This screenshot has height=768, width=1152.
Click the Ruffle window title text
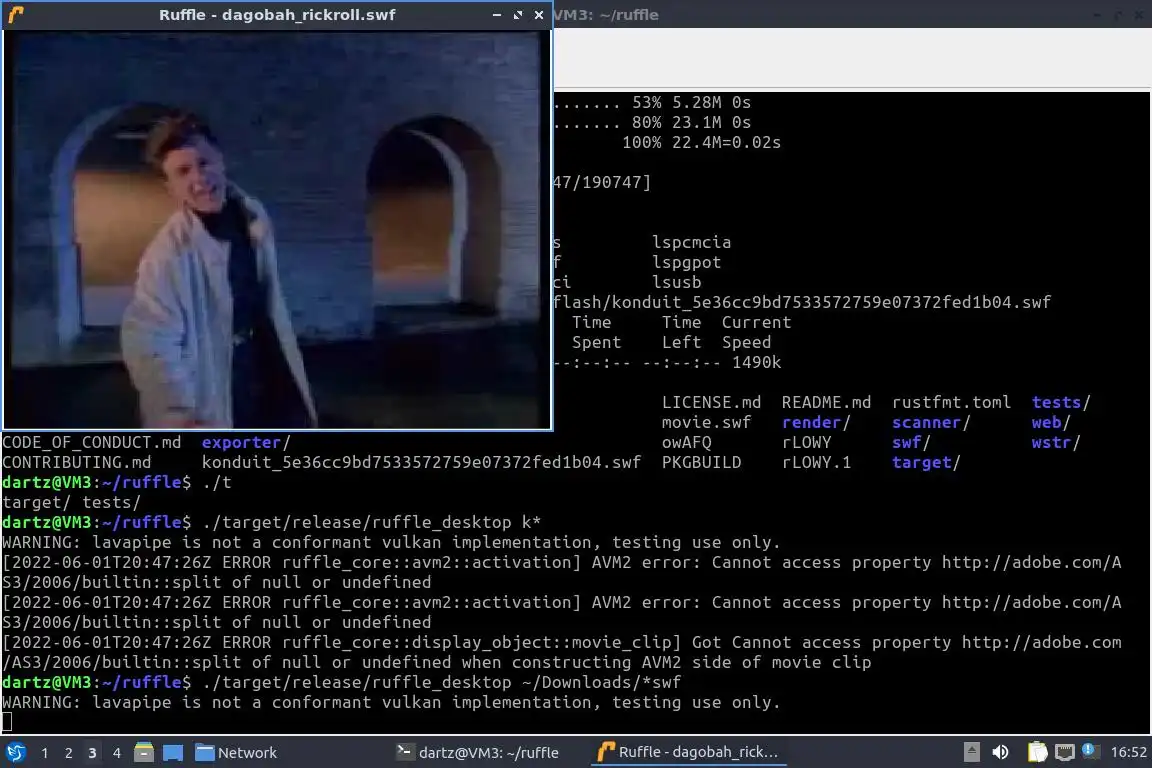(x=277, y=15)
